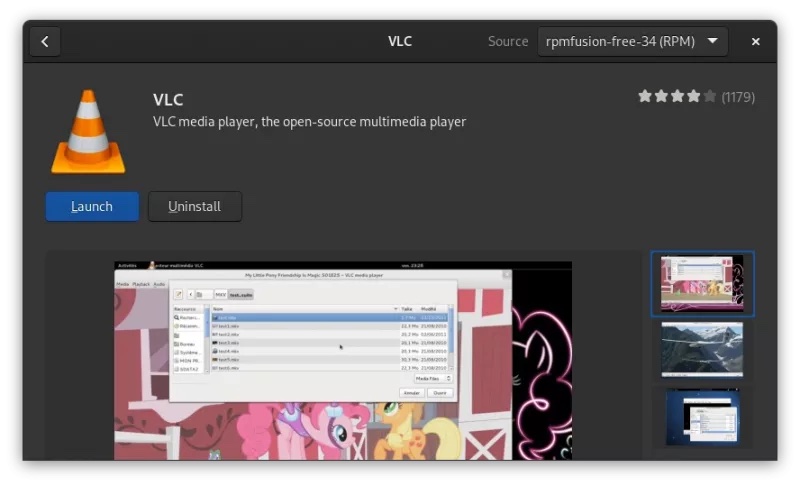Open the Source dropdown rpmfusion-free-34 (RPM)
Screen dimensions: 800x486
coord(632,41)
